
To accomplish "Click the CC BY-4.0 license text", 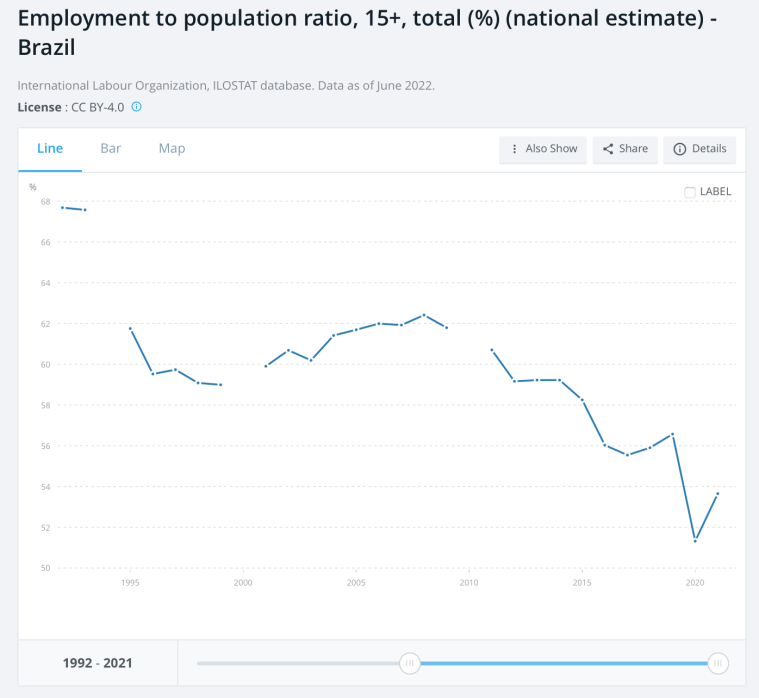I will (95, 107).
